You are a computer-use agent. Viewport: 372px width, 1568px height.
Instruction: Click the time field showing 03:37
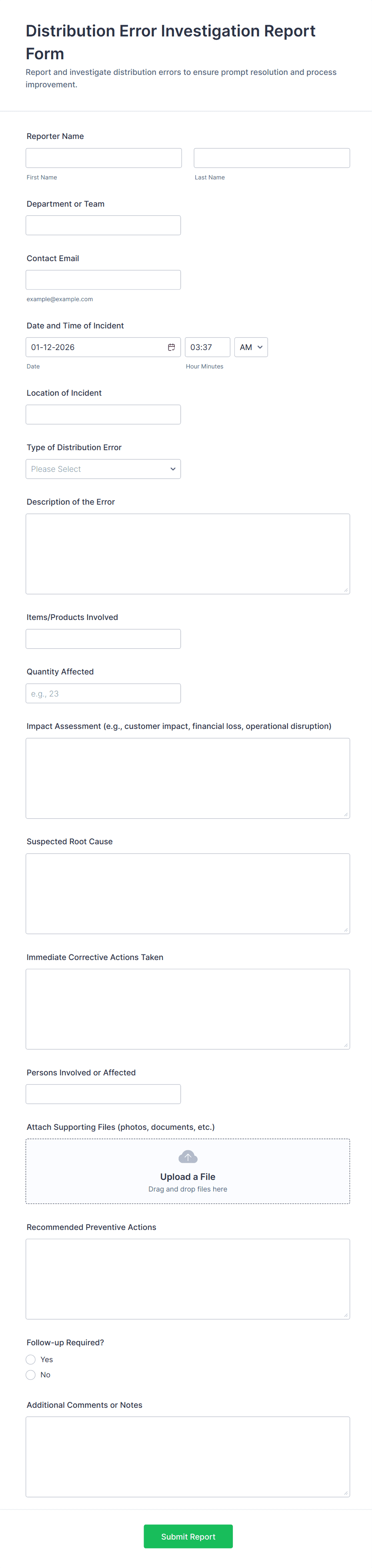[x=207, y=347]
